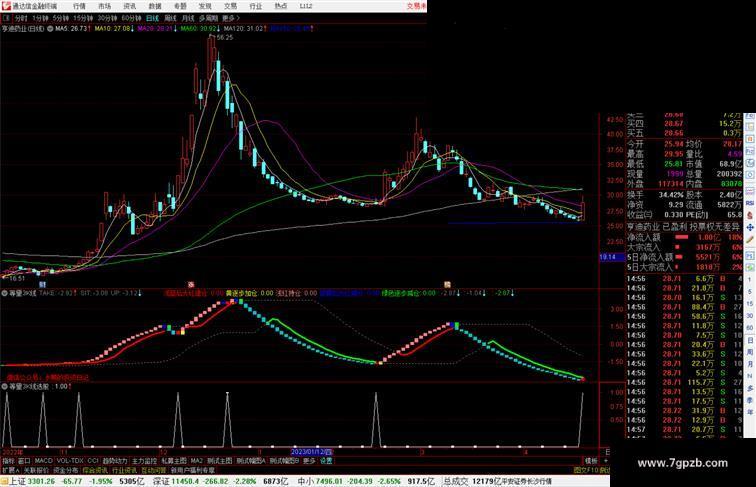Screen dimensions: 756x487
Task: Click the red money bag icon in sidebar
Action: [750, 216]
